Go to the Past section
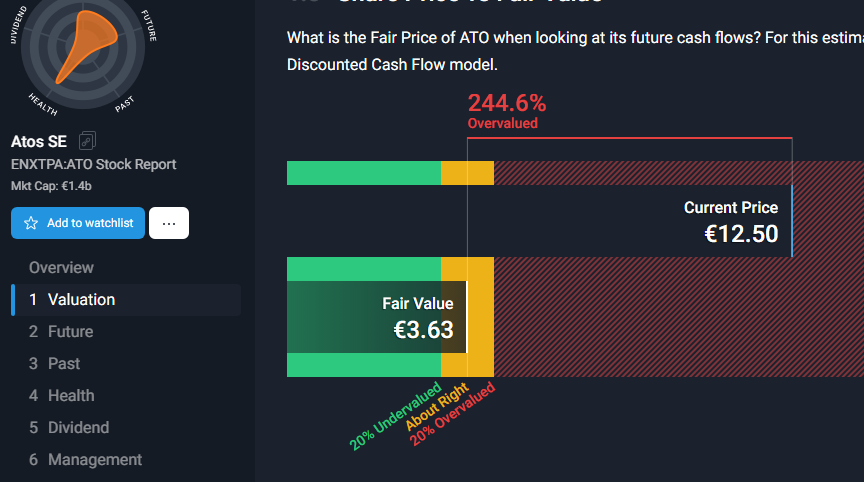Viewport: 864px width, 482px height. [55, 364]
